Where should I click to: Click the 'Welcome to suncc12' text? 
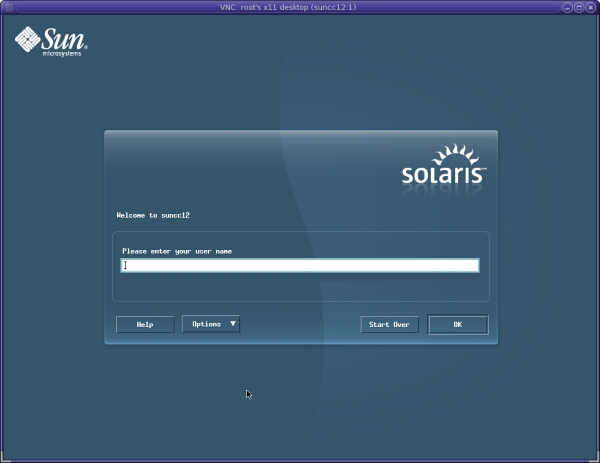click(153, 215)
